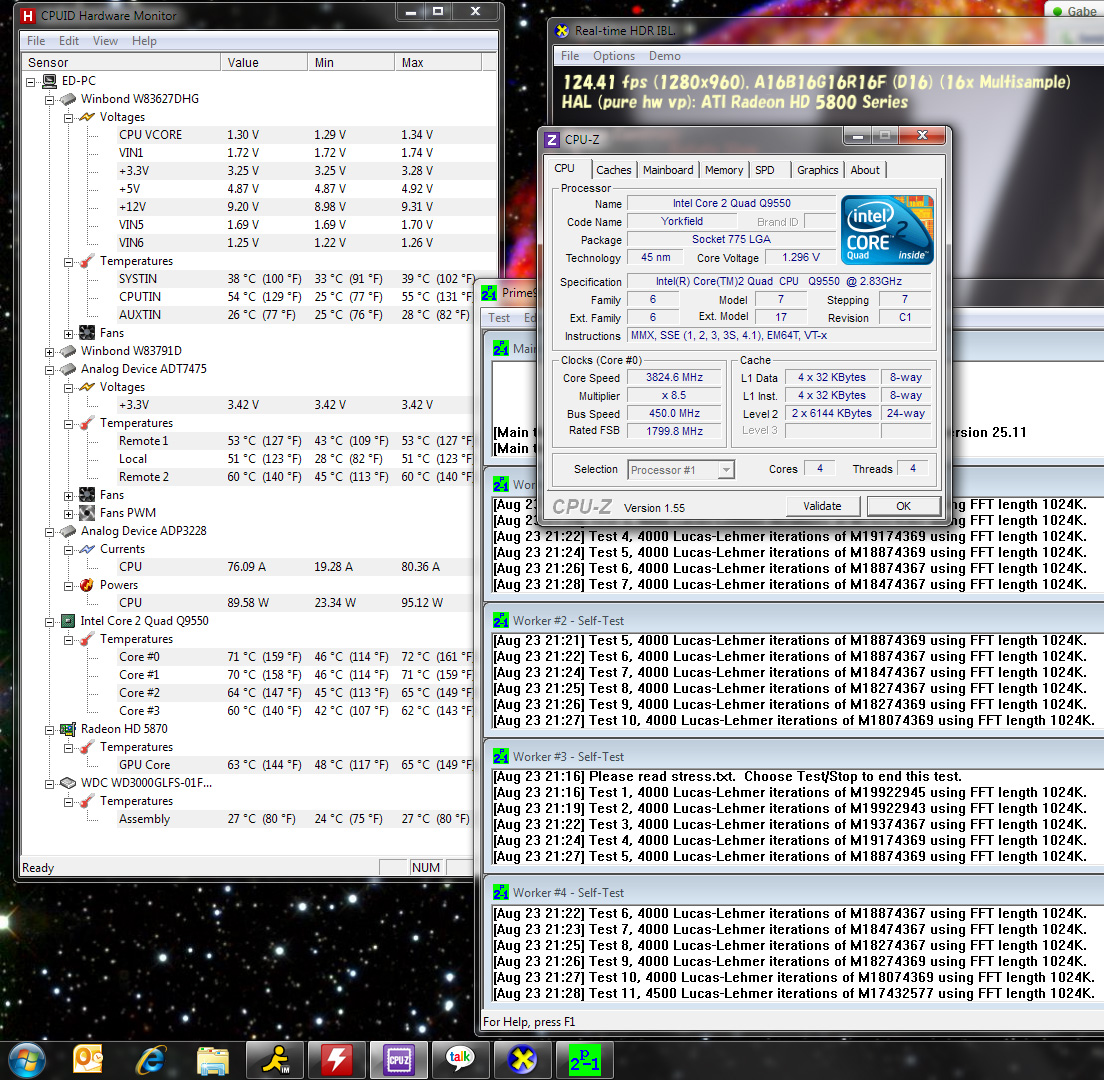Open Options menu in Real-time HDR IBL

tap(613, 56)
